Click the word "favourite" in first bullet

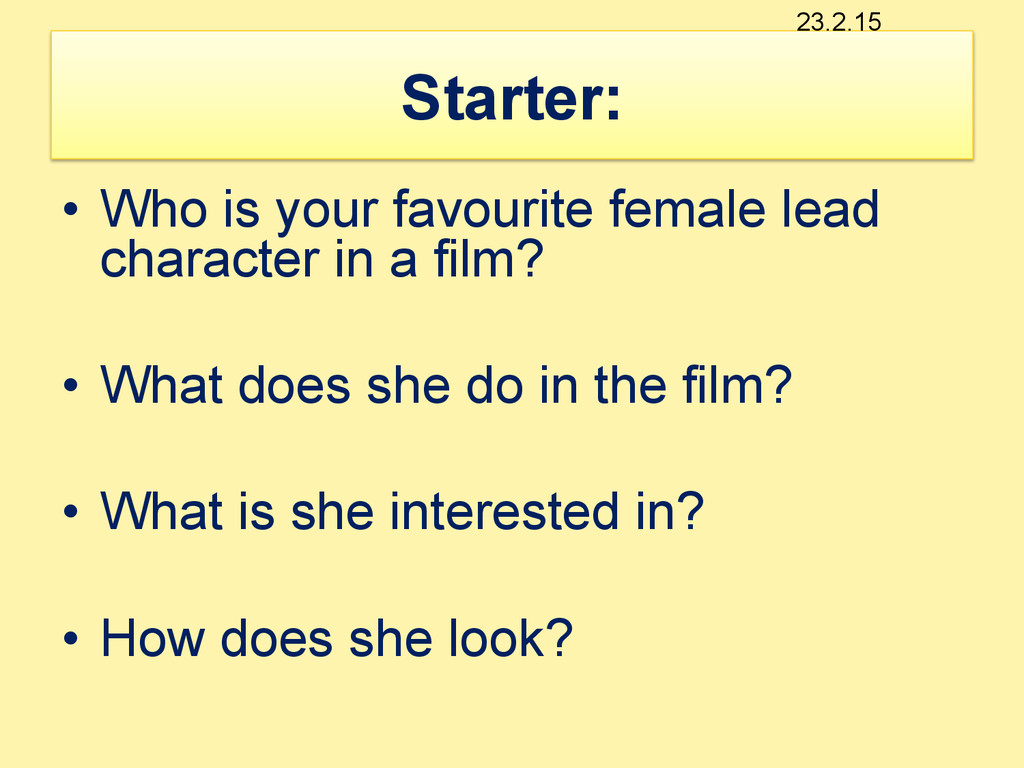pyautogui.click(x=493, y=210)
